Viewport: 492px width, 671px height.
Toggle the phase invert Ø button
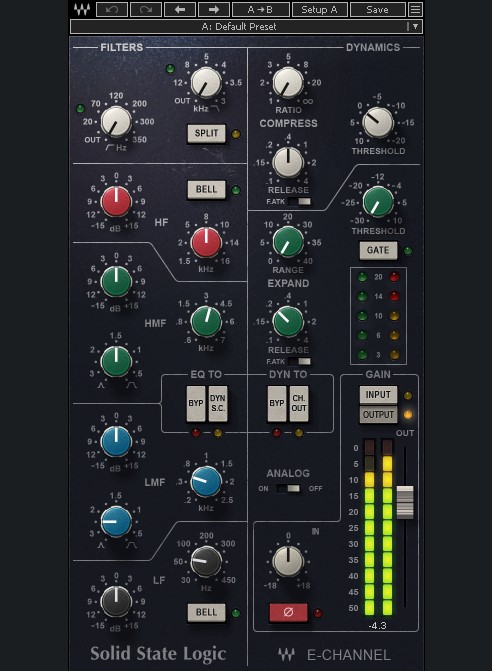pyautogui.click(x=288, y=613)
